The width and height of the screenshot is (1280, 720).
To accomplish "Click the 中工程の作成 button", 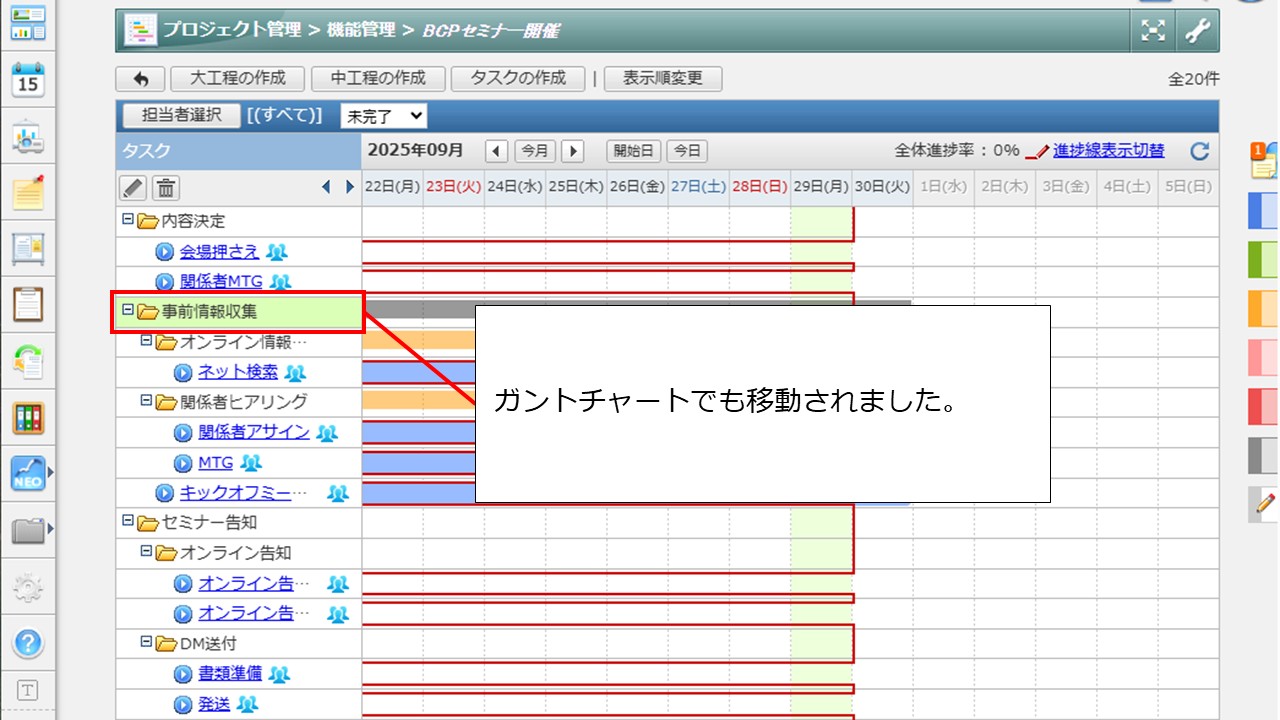I will point(378,79).
